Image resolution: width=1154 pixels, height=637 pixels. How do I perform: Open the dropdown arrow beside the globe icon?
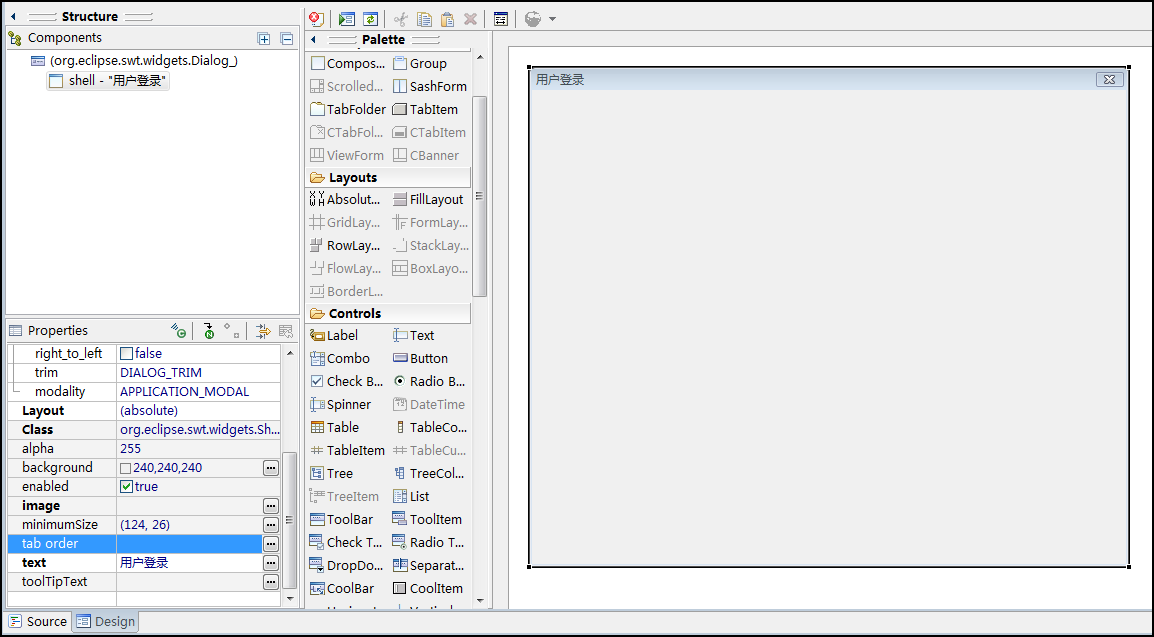click(x=552, y=19)
